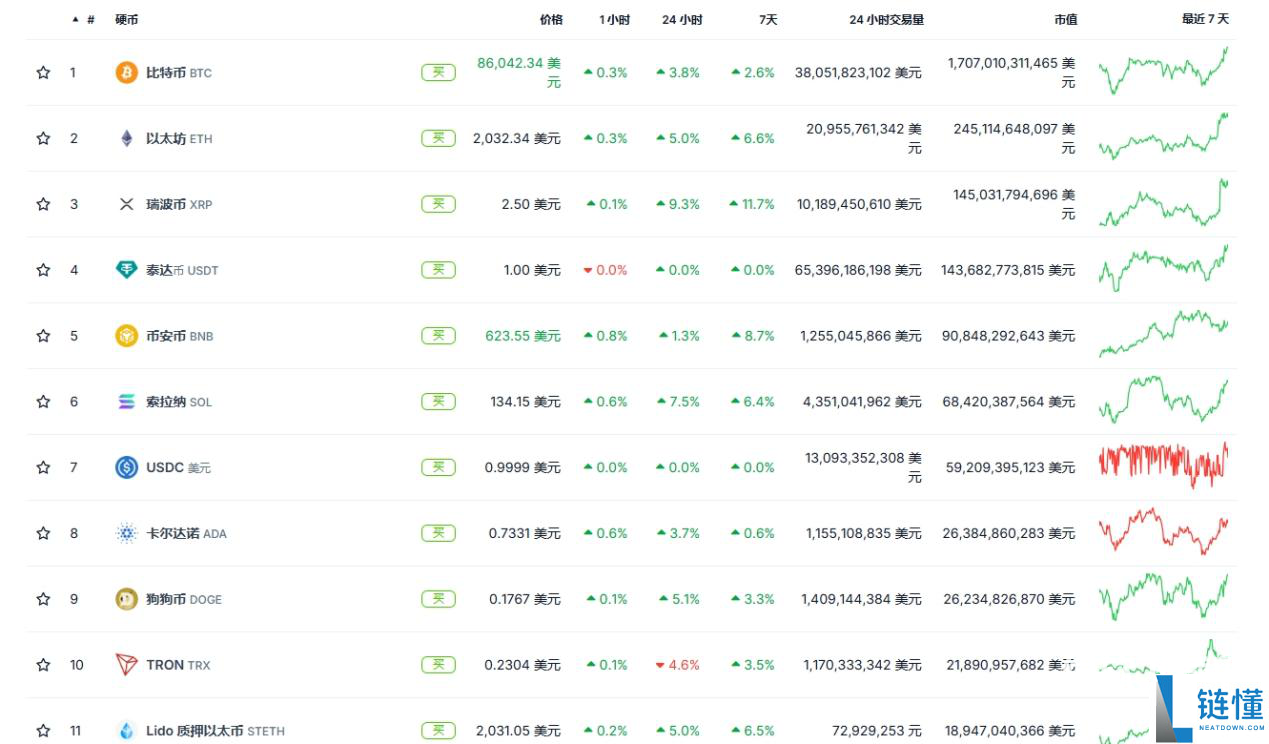
Task: Sort by 价格 price column
Action: tap(551, 19)
